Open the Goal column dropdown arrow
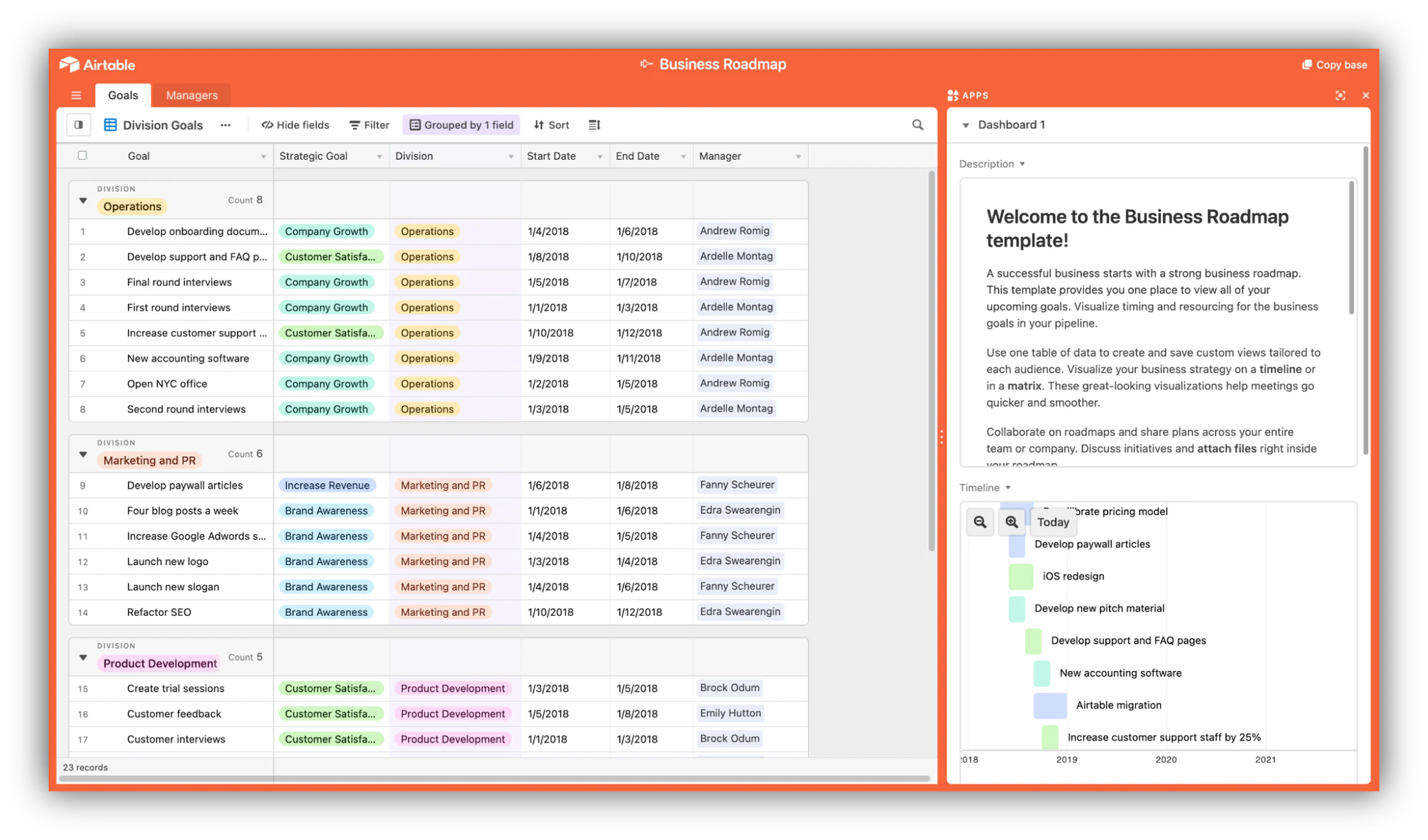Viewport: 1428px width, 840px height. [x=263, y=156]
